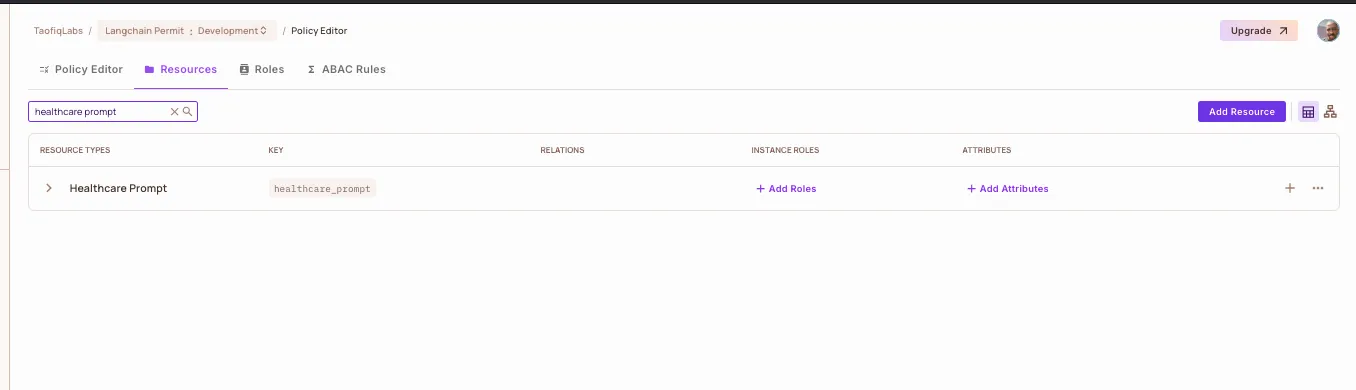Switch to hierarchy graph view icon

pos(1330,112)
